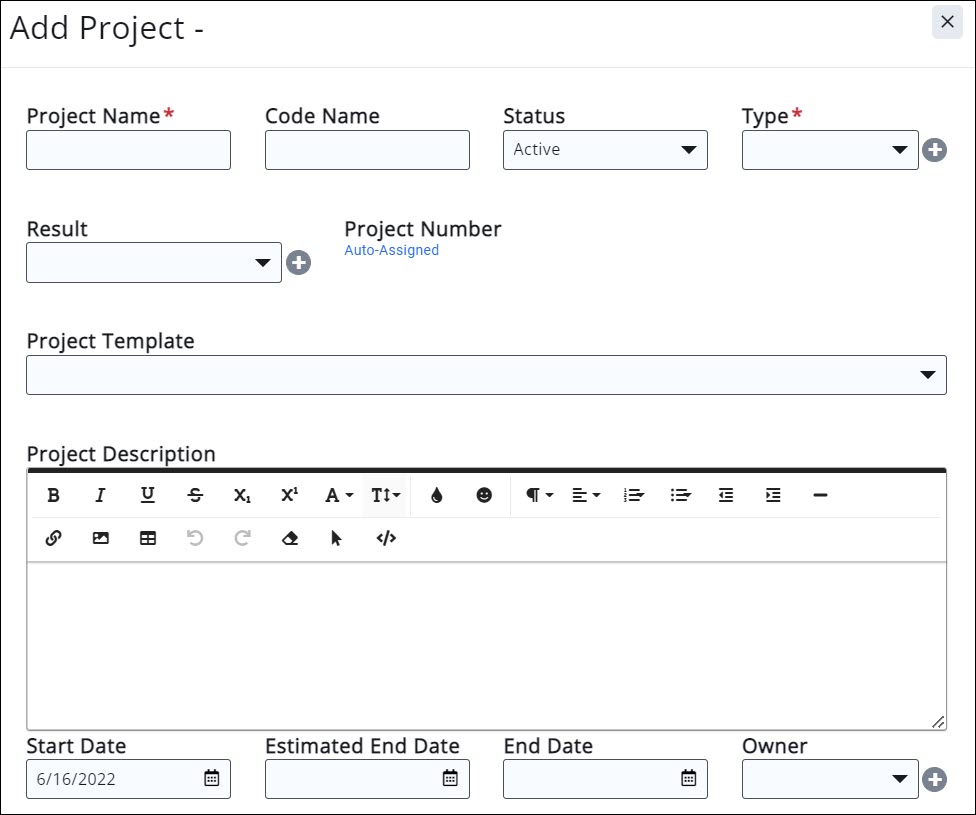Close the Add Project dialog

[947, 22]
